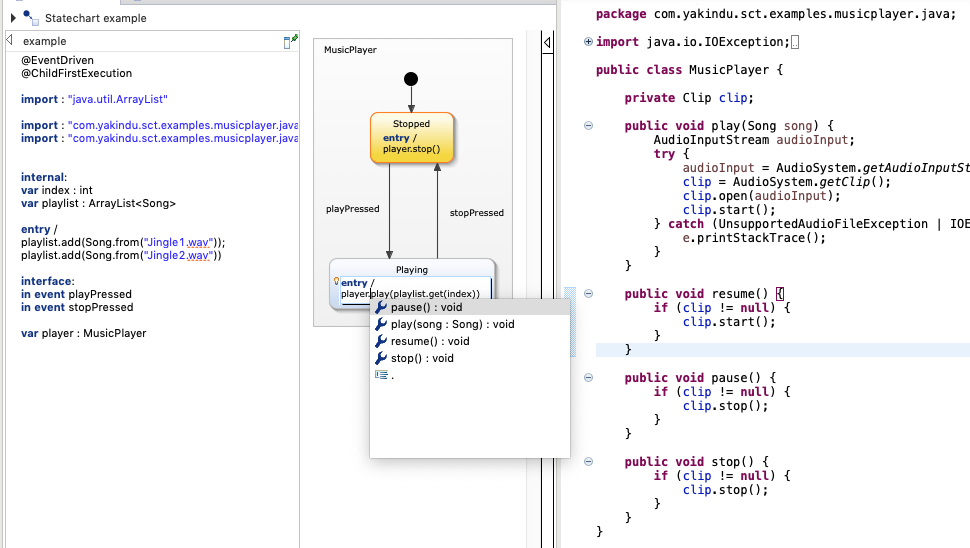The image size is (970, 548).
Task: Choose stop() : void from proposal list
Action: [421, 358]
